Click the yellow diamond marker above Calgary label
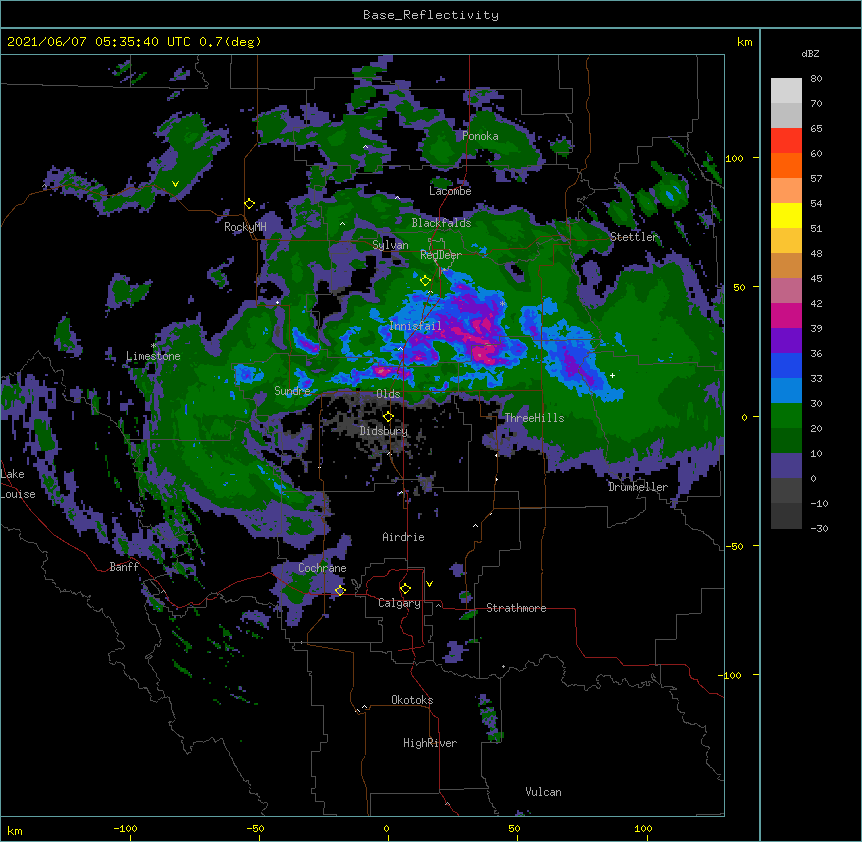The height and width of the screenshot is (842, 862). pyautogui.click(x=405, y=589)
